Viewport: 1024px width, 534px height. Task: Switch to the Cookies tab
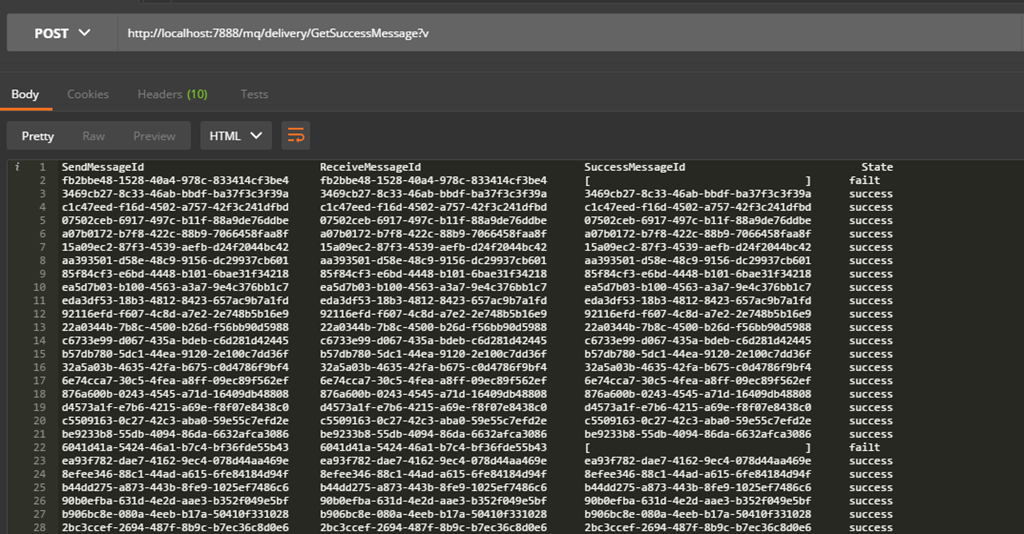(x=88, y=95)
